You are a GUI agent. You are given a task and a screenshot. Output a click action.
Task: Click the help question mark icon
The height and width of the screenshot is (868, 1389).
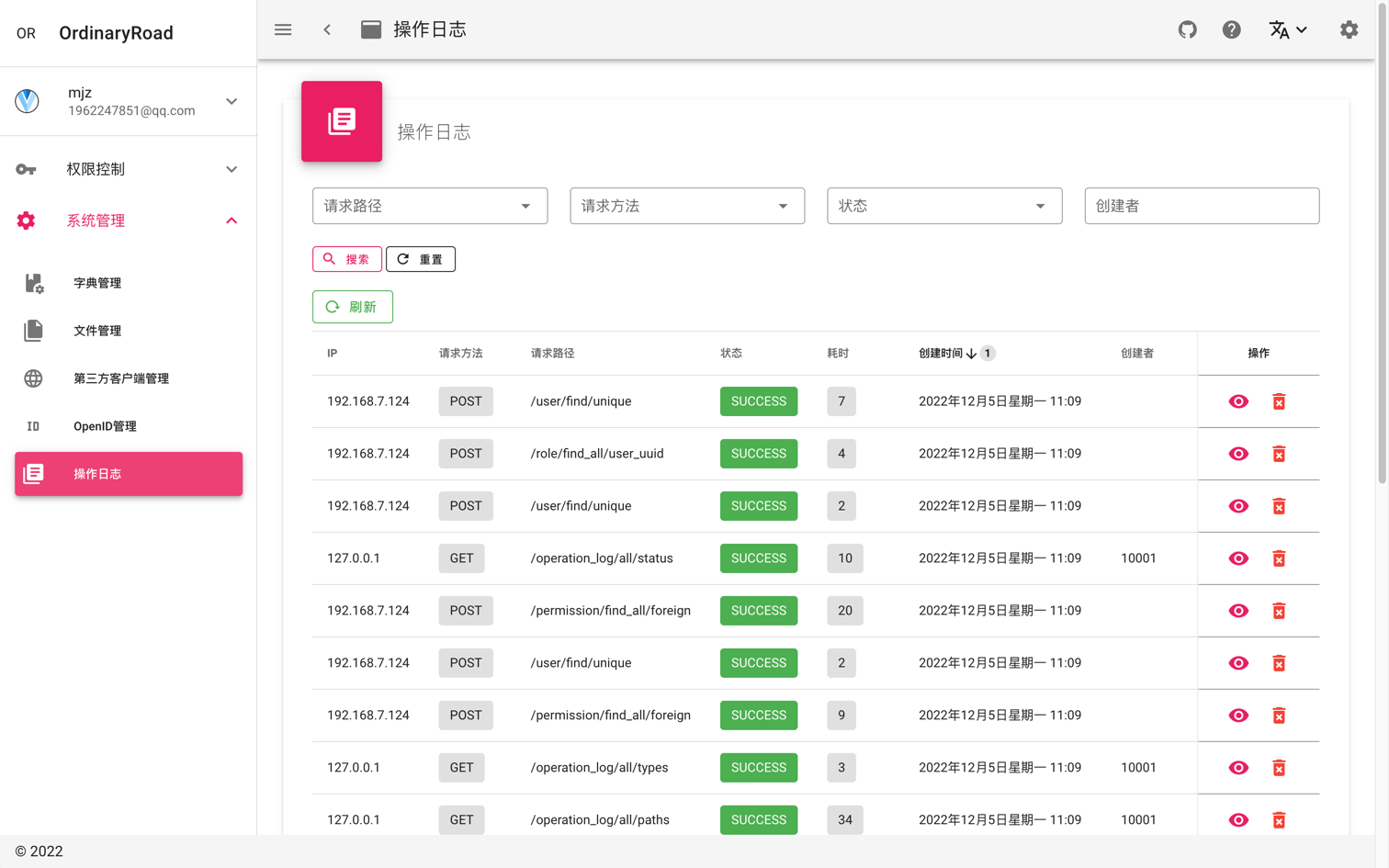[1231, 29]
